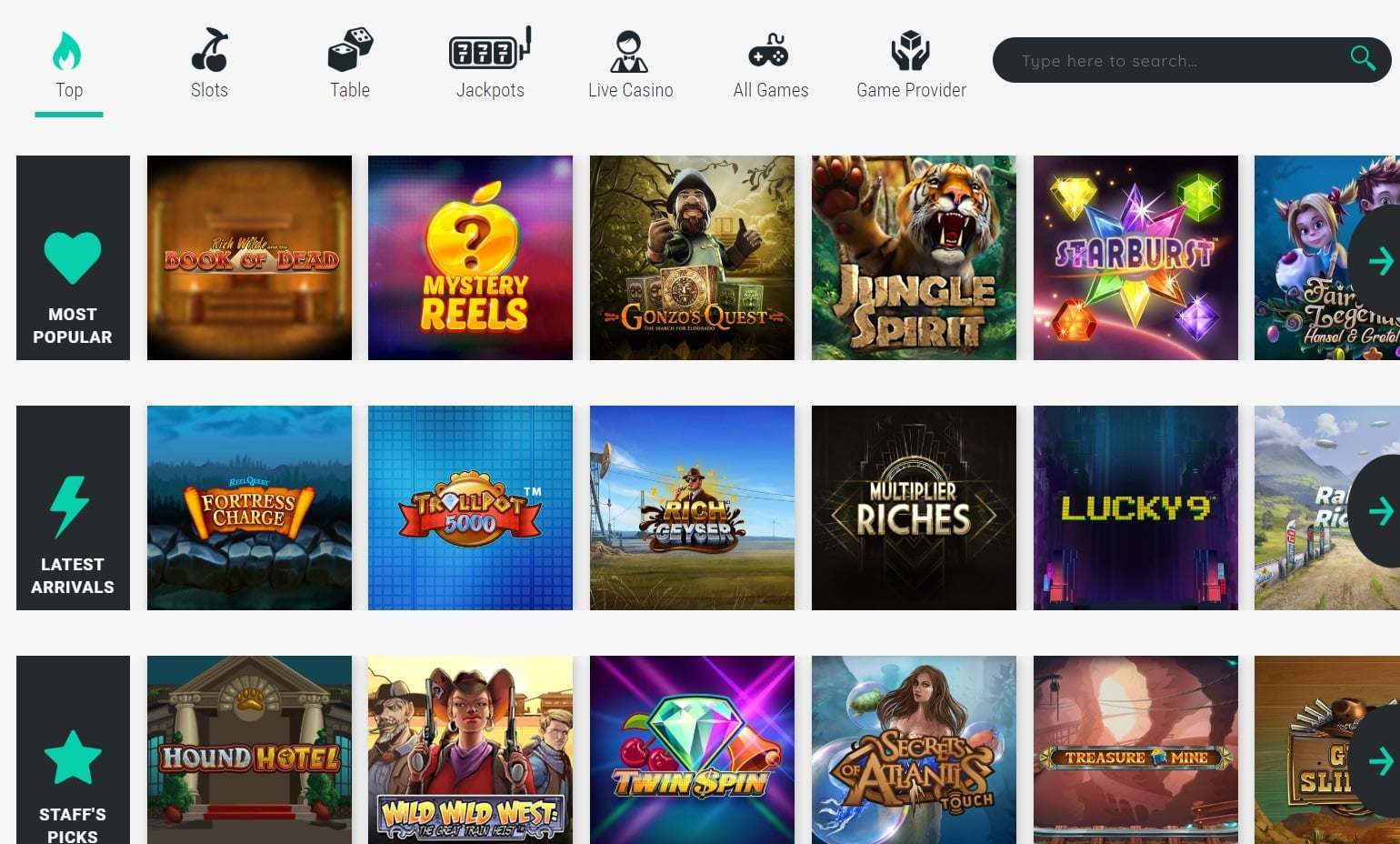This screenshot has height=844, width=1400.
Task: Show more Latest Arrivals with right arrow
Action: click(1378, 511)
